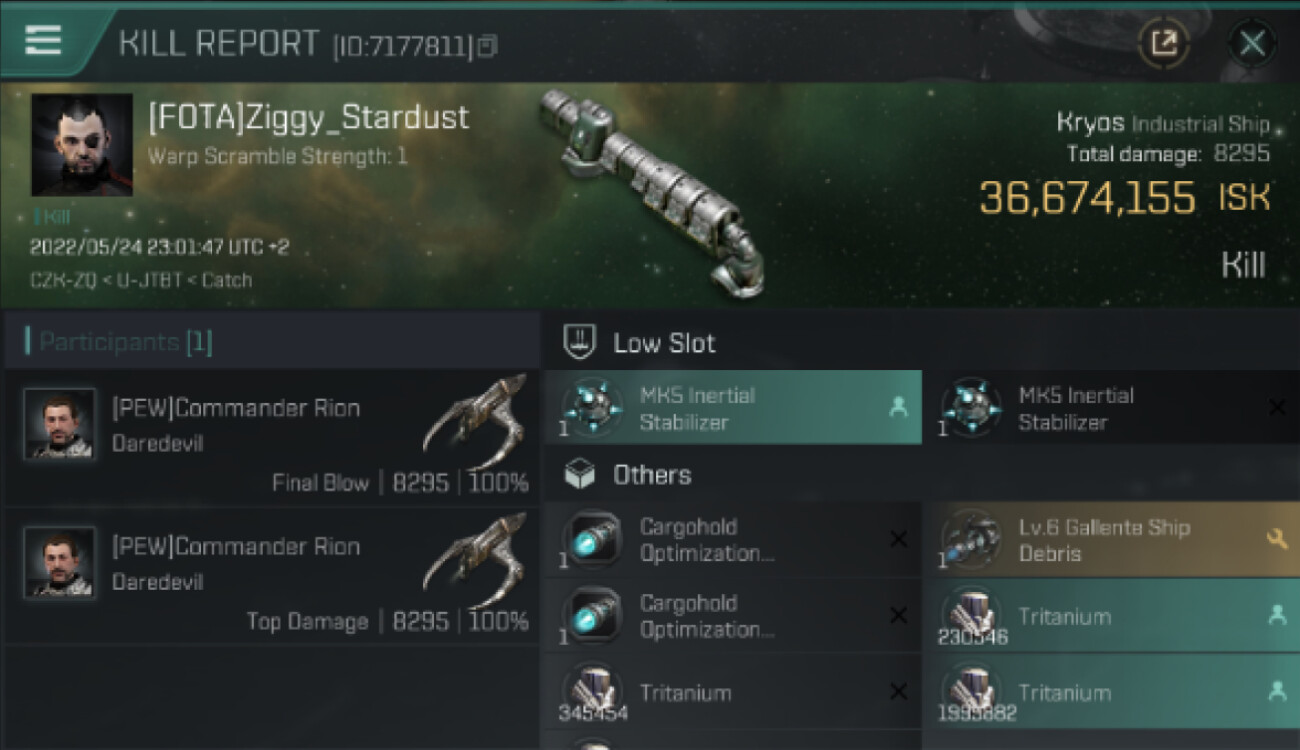Select the Tritanium stack of 230546
This screenshot has height=750, width=1300.
click(x=1110, y=616)
